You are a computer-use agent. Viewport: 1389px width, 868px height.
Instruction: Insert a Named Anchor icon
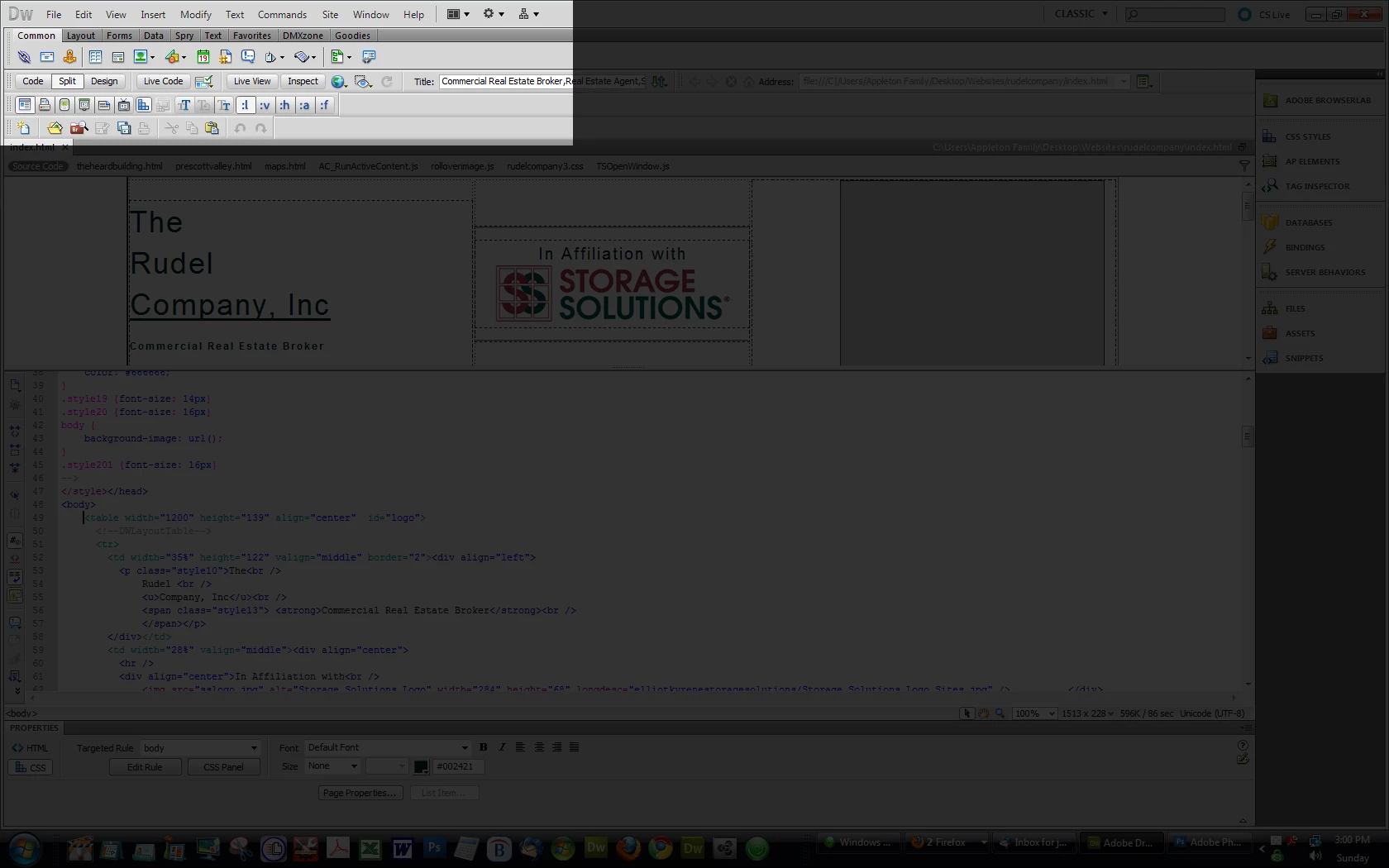69,57
